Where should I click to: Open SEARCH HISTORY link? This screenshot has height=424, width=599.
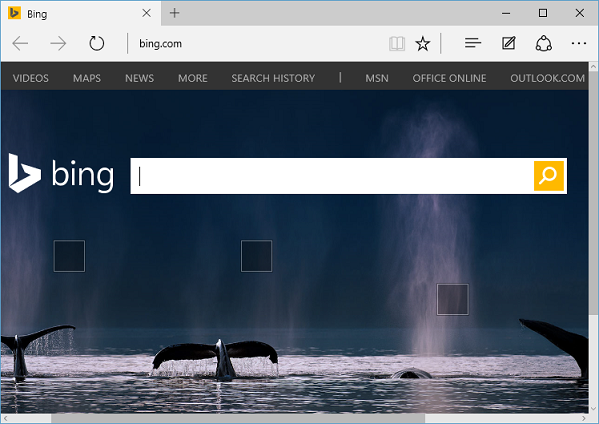click(273, 78)
